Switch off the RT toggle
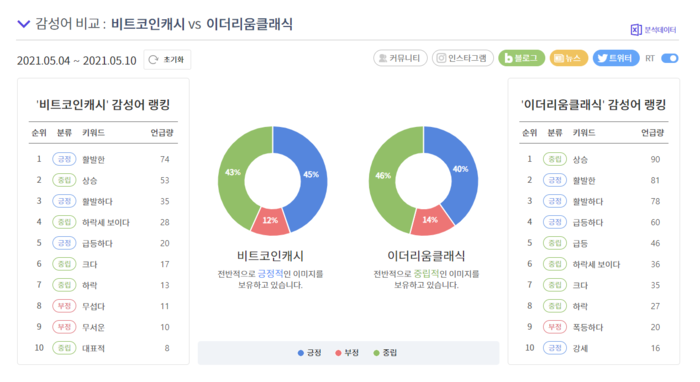 pyautogui.click(x=670, y=58)
